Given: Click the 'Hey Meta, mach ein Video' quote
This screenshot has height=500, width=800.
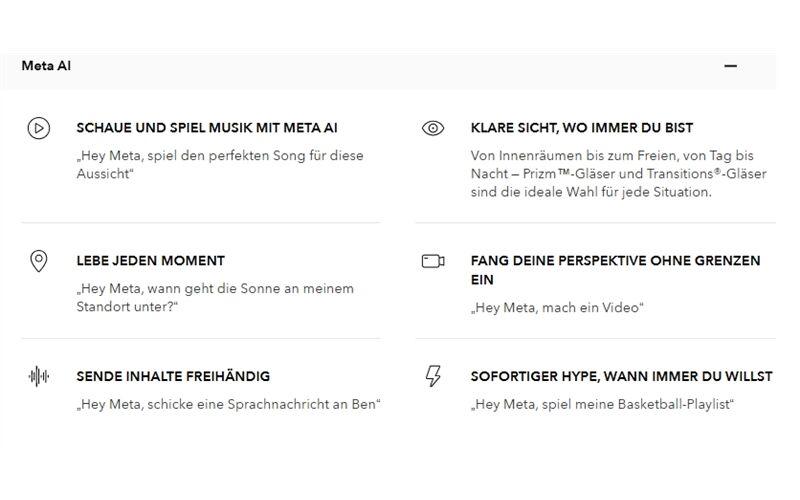Looking at the screenshot, I should pyautogui.click(x=557, y=308).
